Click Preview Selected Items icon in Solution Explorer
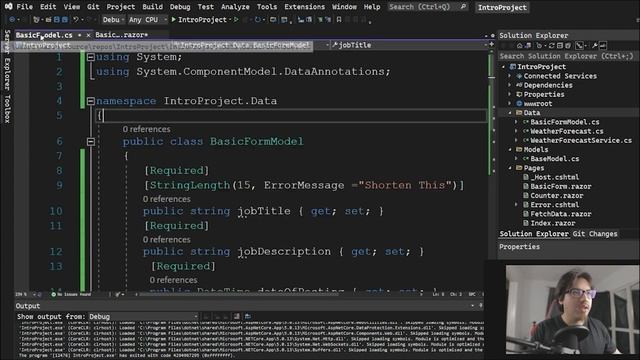Screen dimensions: 640x360 tap(603, 46)
